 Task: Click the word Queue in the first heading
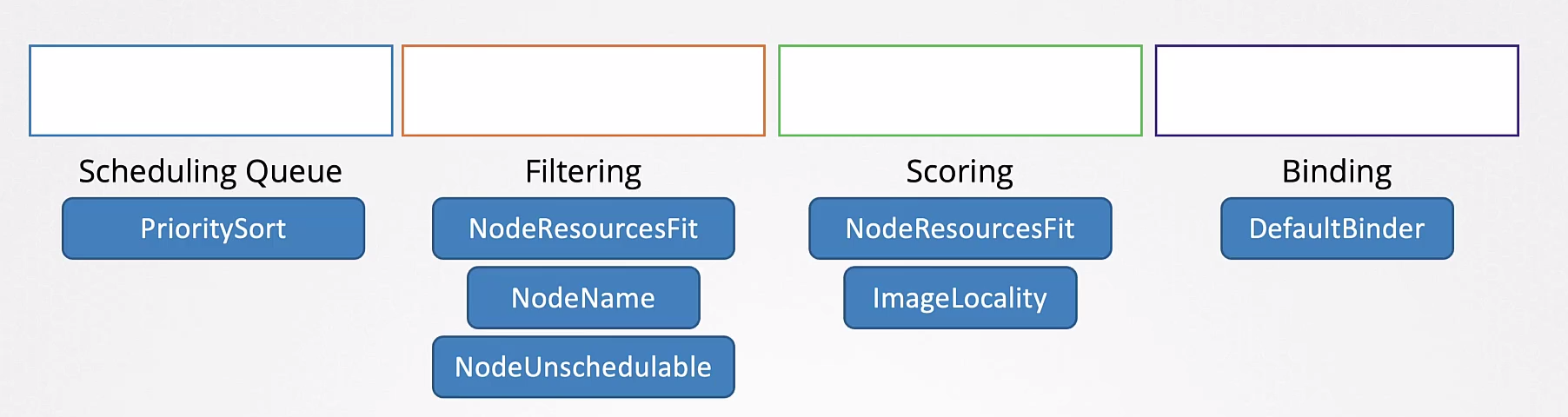click(294, 172)
